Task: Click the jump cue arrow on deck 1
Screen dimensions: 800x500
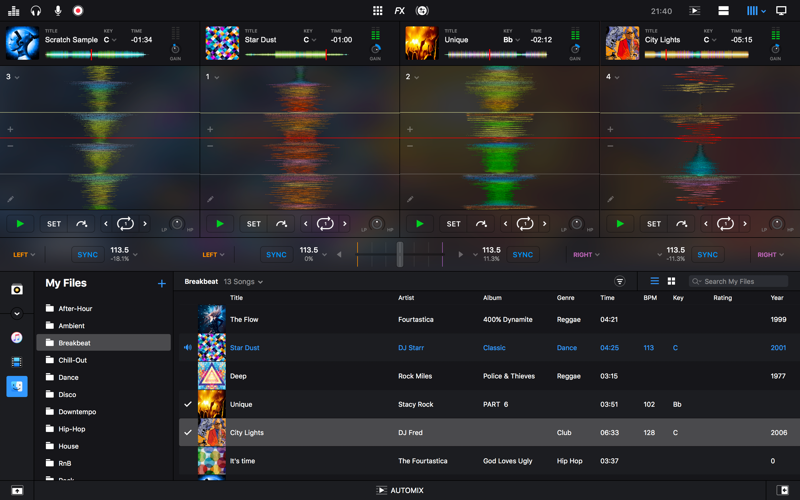Action: click(281, 223)
